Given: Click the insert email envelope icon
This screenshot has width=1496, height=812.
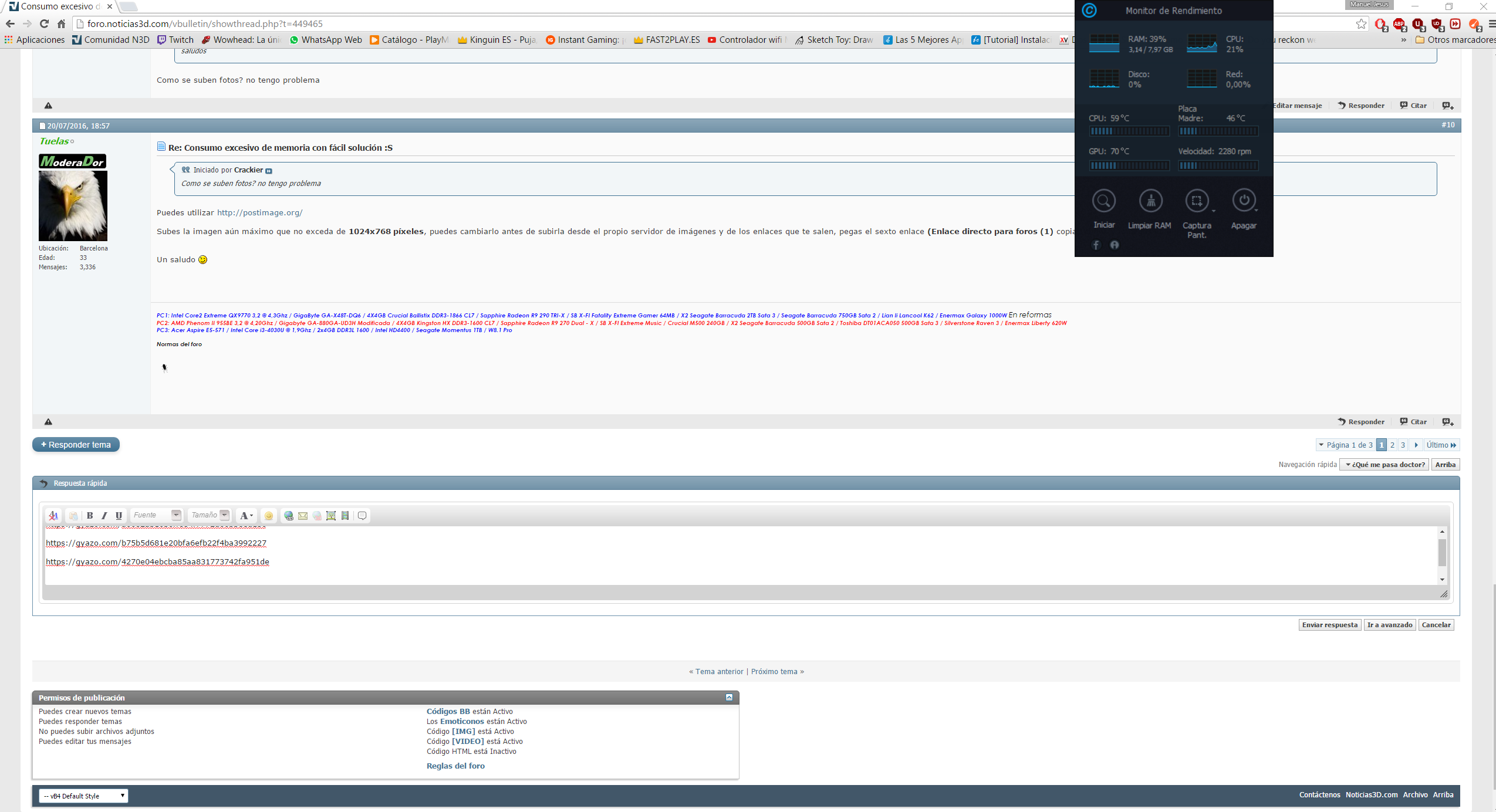Looking at the screenshot, I should click(x=303, y=516).
